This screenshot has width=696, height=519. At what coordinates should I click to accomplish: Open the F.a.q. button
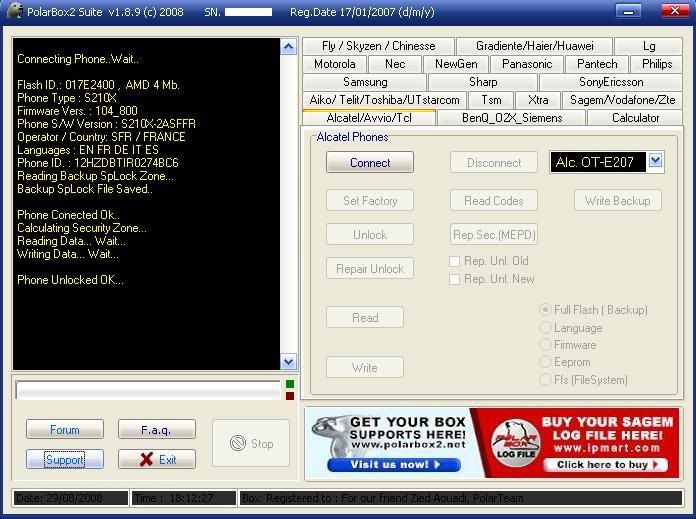(157, 429)
